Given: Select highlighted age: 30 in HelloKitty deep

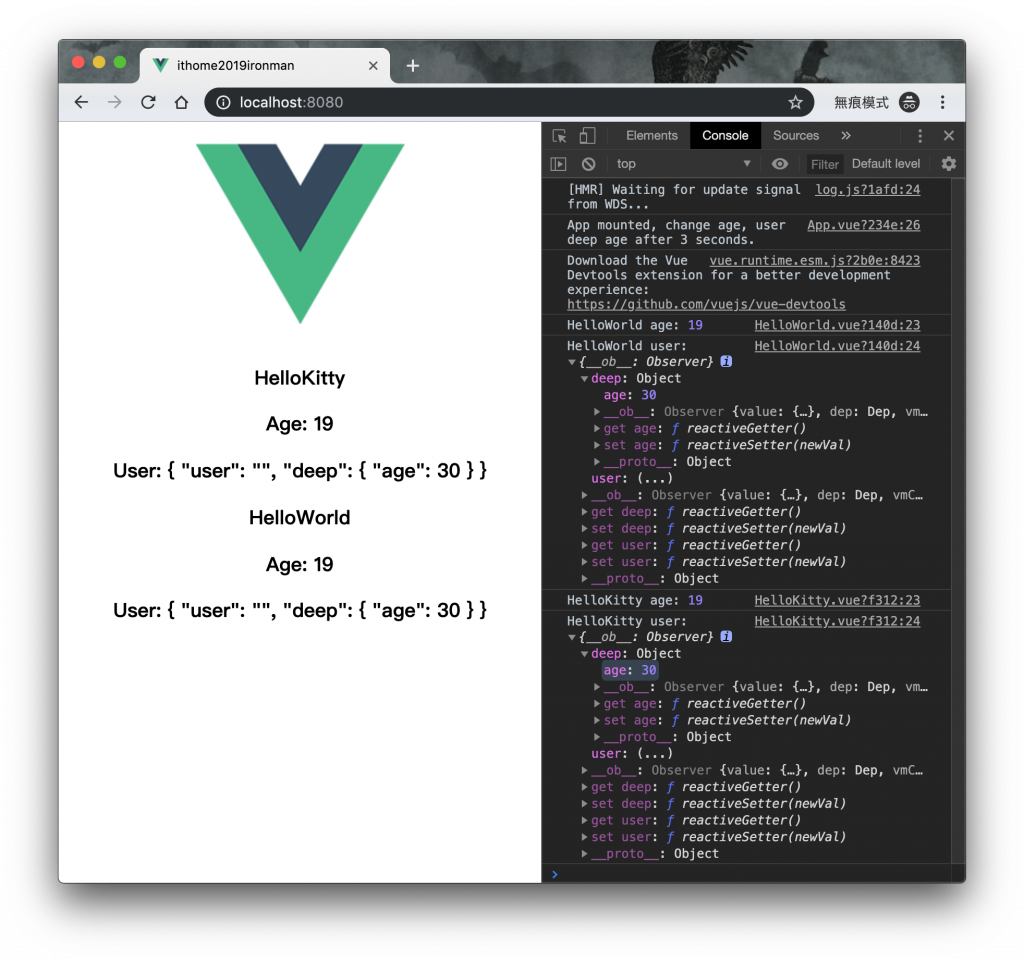Looking at the screenshot, I should pos(630,671).
